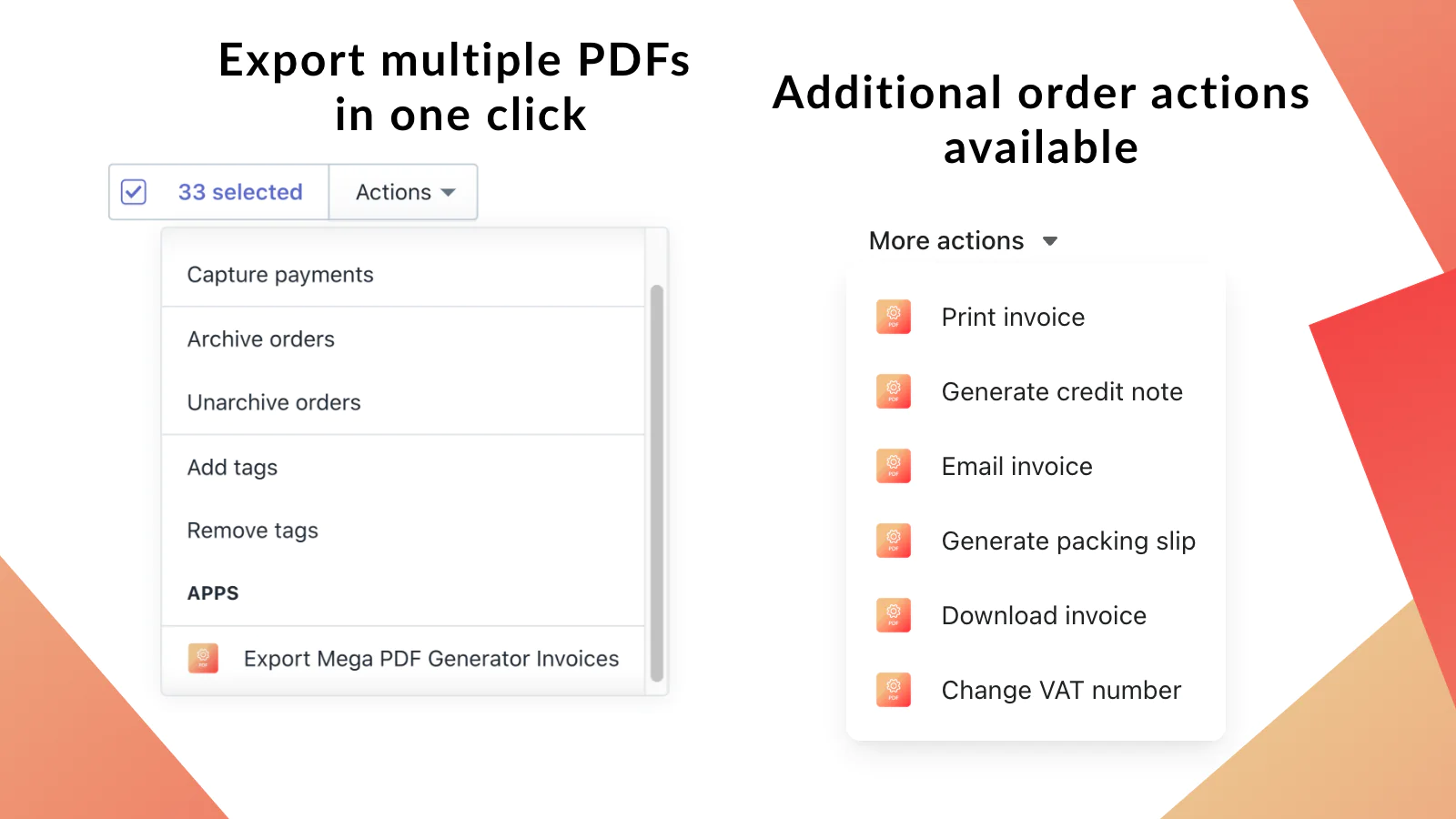Click the 33 selected label
Viewport: 1456px width, 819px height.
click(240, 192)
